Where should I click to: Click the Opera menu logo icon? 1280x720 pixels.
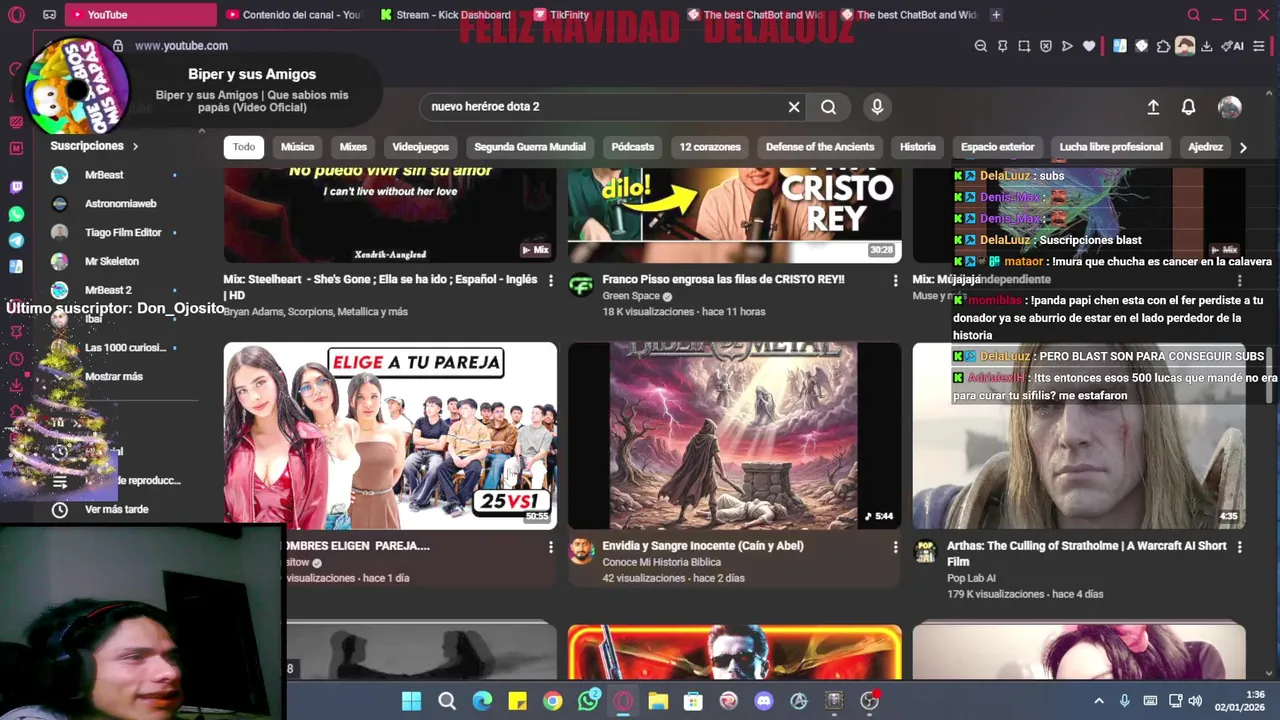(16, 15)
